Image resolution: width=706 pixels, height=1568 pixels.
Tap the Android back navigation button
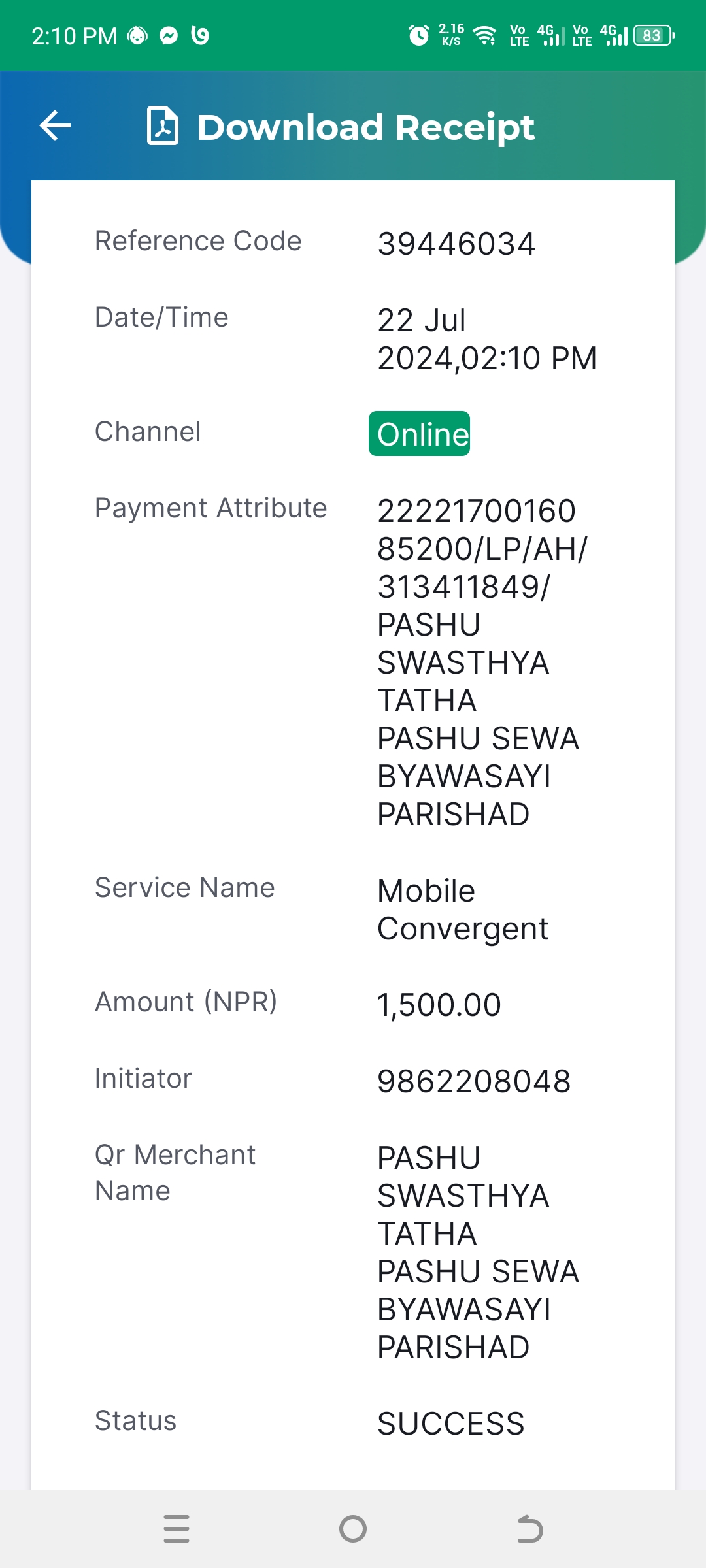(529, 1529)
